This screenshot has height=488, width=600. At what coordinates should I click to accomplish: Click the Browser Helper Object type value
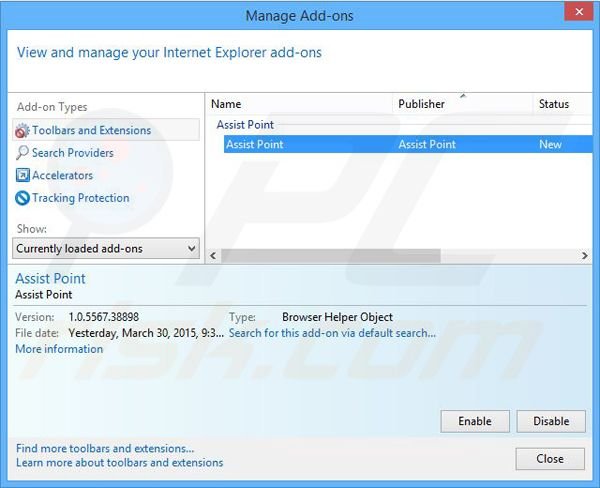click(338, 317)
